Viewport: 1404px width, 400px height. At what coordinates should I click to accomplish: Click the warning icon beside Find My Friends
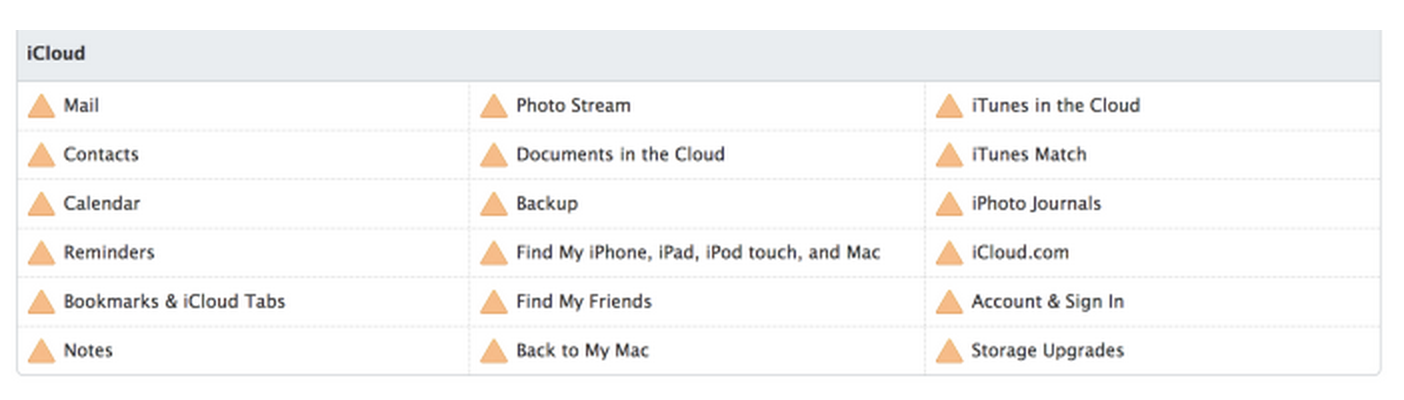point(494,302)
